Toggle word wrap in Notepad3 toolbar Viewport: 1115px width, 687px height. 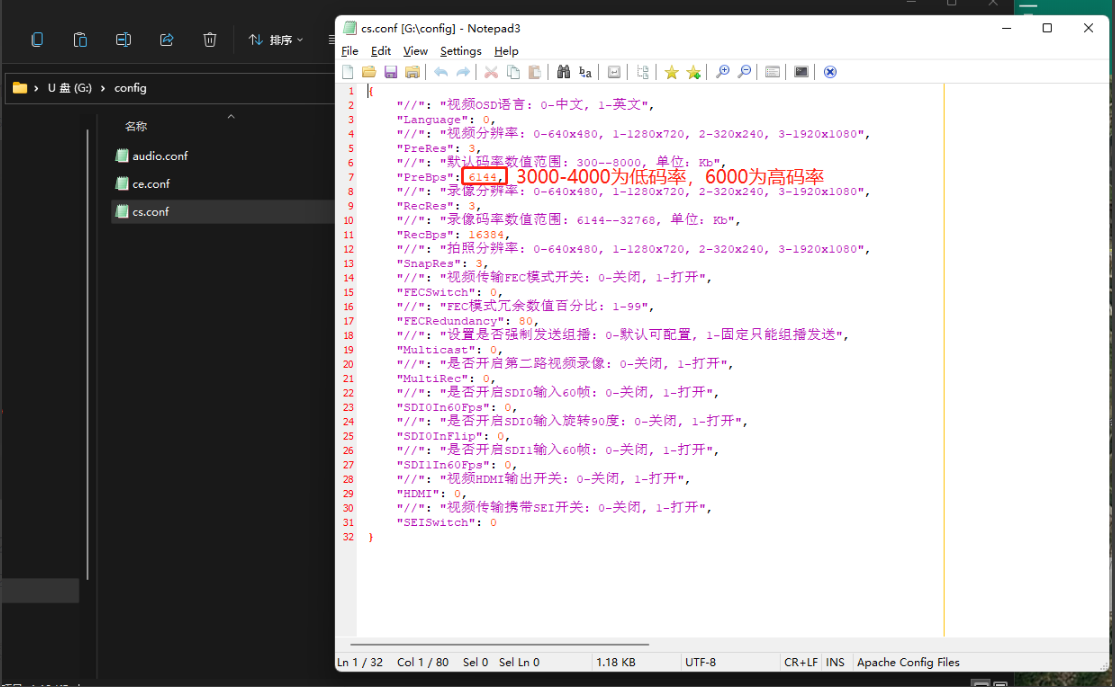(x=614, y=72)
